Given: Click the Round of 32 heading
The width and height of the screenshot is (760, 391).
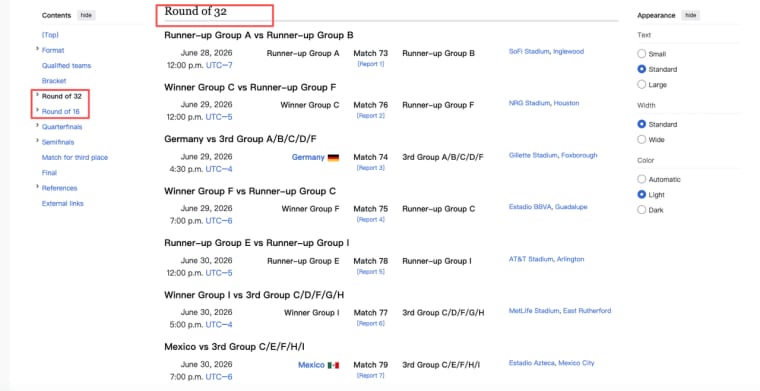Looking at the screenshot, I should 195,11.
